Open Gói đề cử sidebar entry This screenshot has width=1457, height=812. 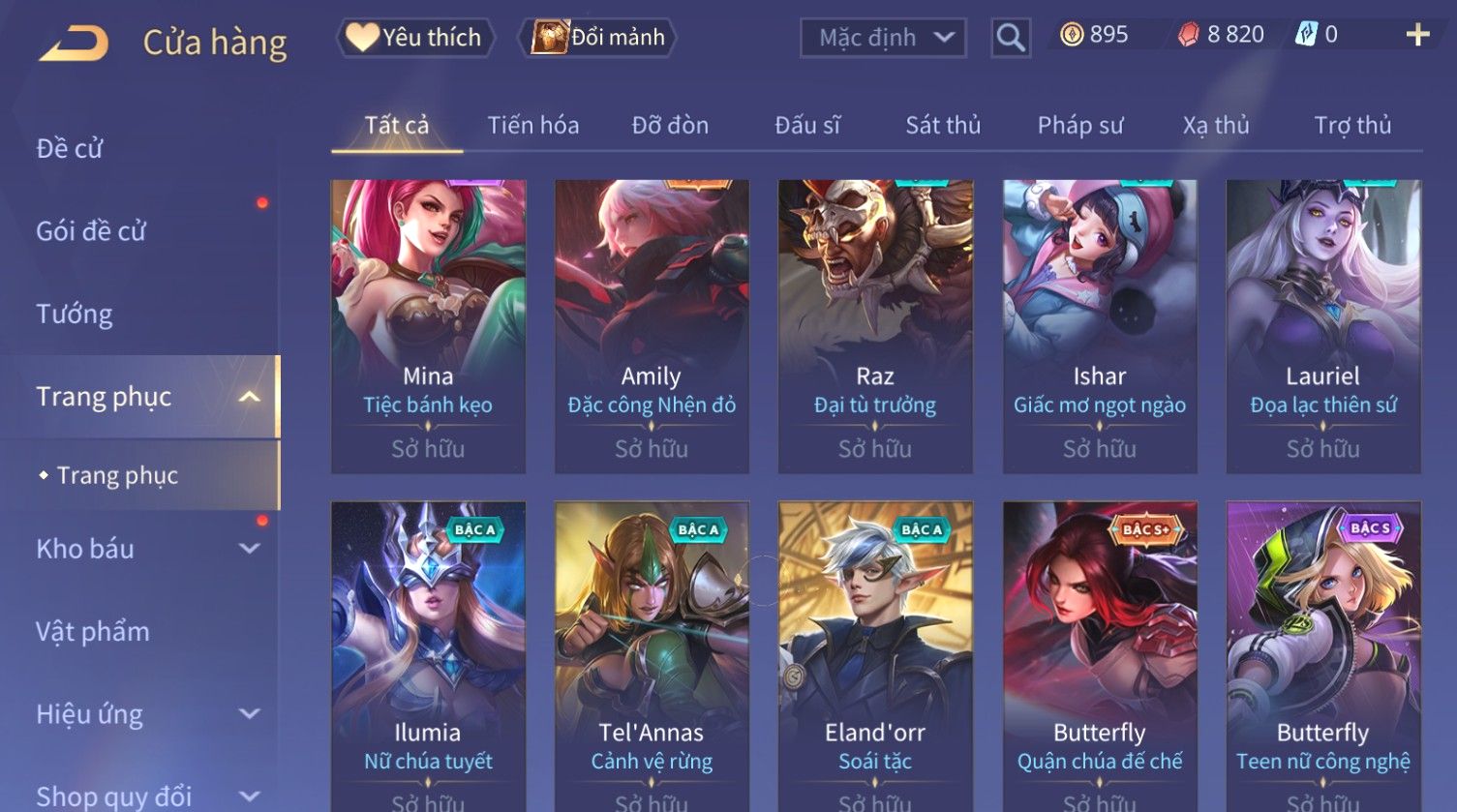(x=91, y=231)
